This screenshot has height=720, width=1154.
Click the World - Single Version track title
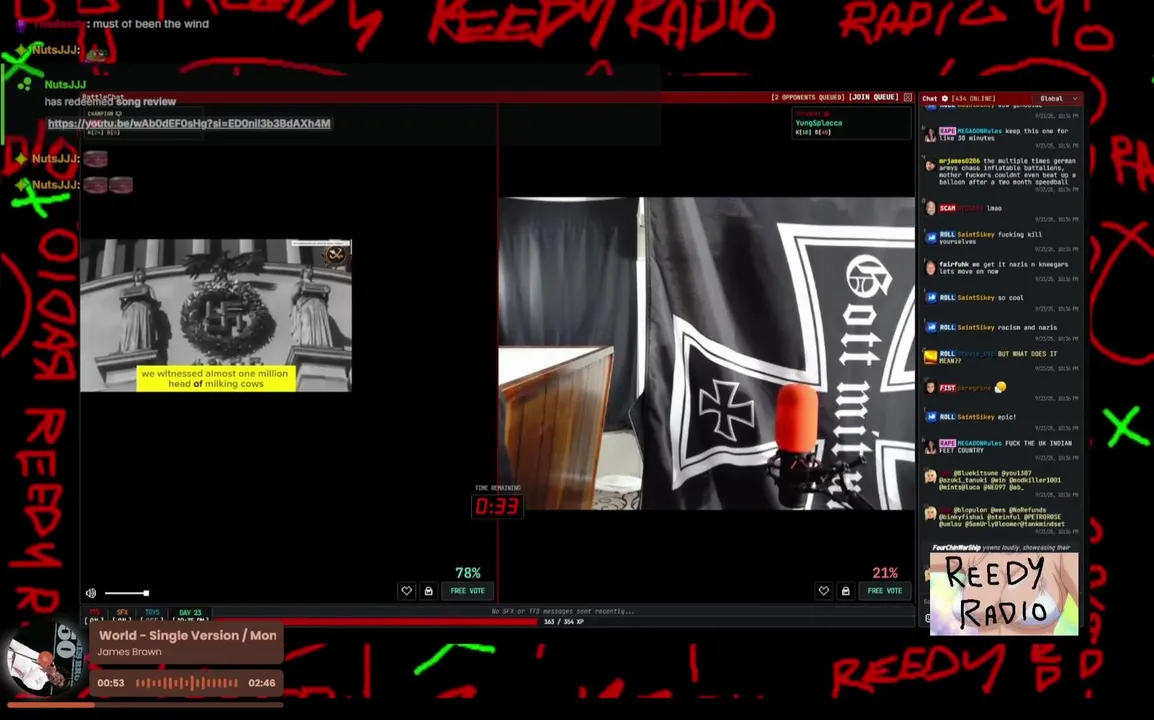(188, 635)
